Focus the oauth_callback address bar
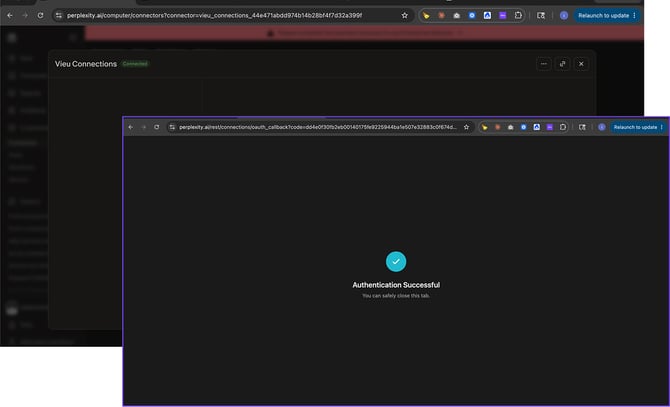Viewport: 670px width, 407px height. [317, 127]
